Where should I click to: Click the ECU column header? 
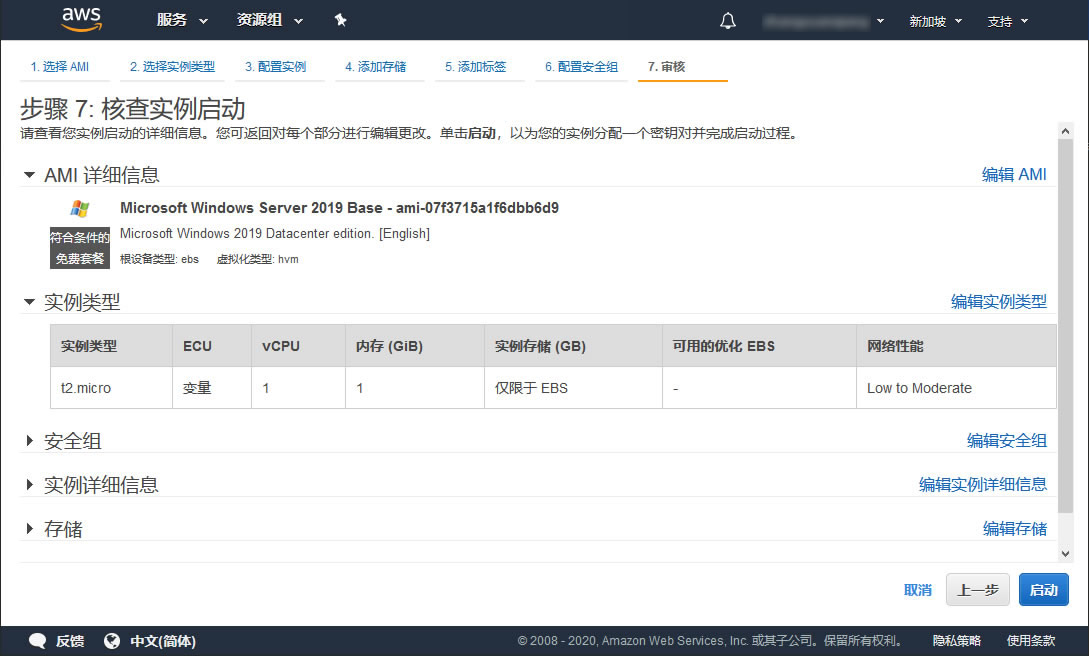click(x=212, y=346)
